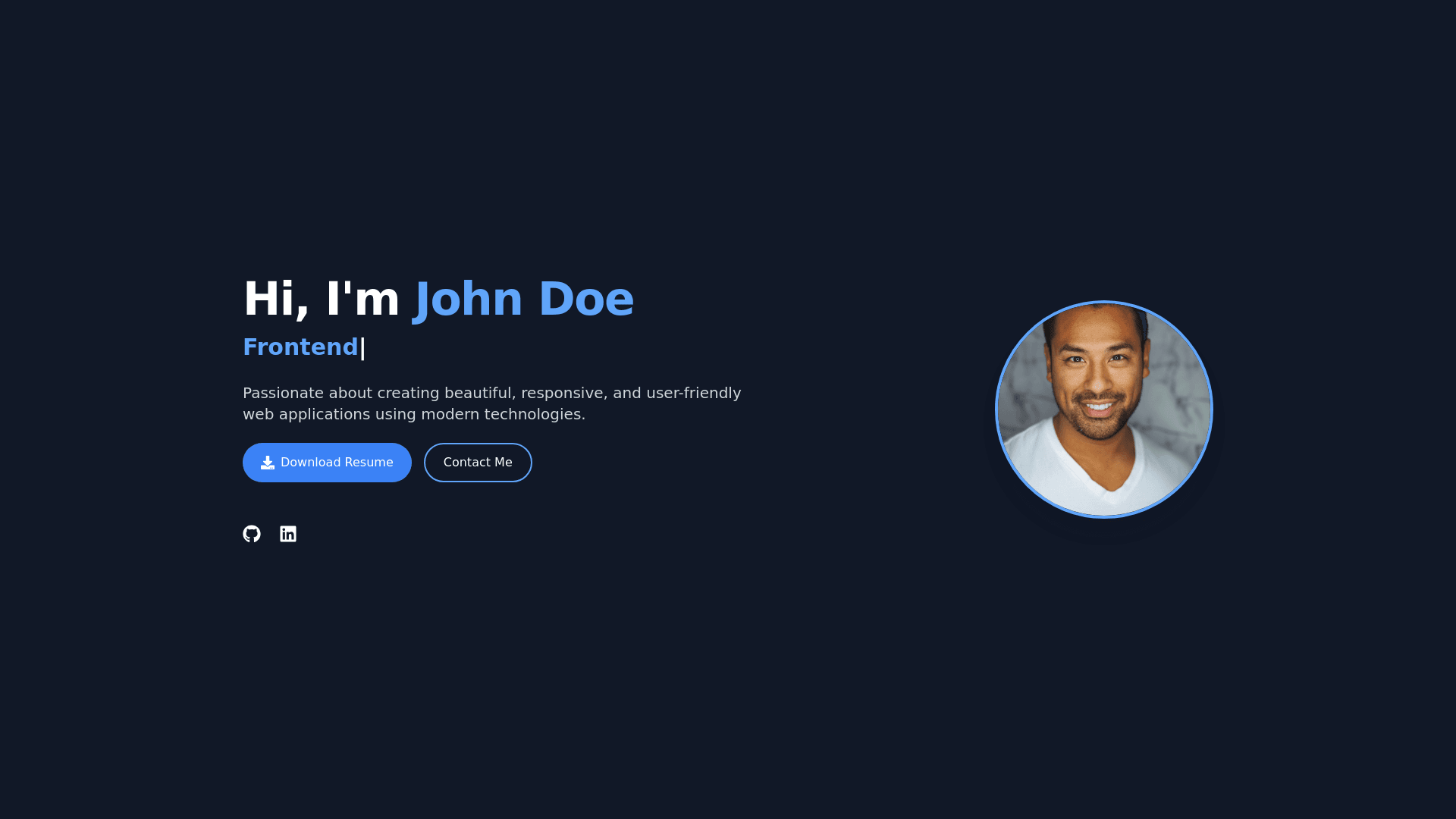This screenshot has height=819, width=1456.
Task: Click the blue "Frontend" typed text
Action: click(x=300, y=347)
